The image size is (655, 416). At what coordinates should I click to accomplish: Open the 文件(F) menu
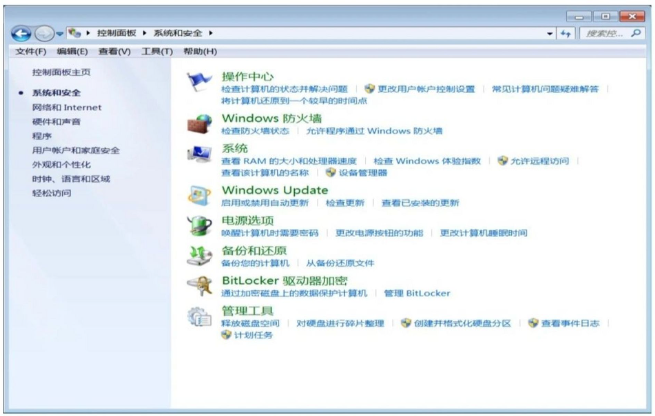click(30, 51)
